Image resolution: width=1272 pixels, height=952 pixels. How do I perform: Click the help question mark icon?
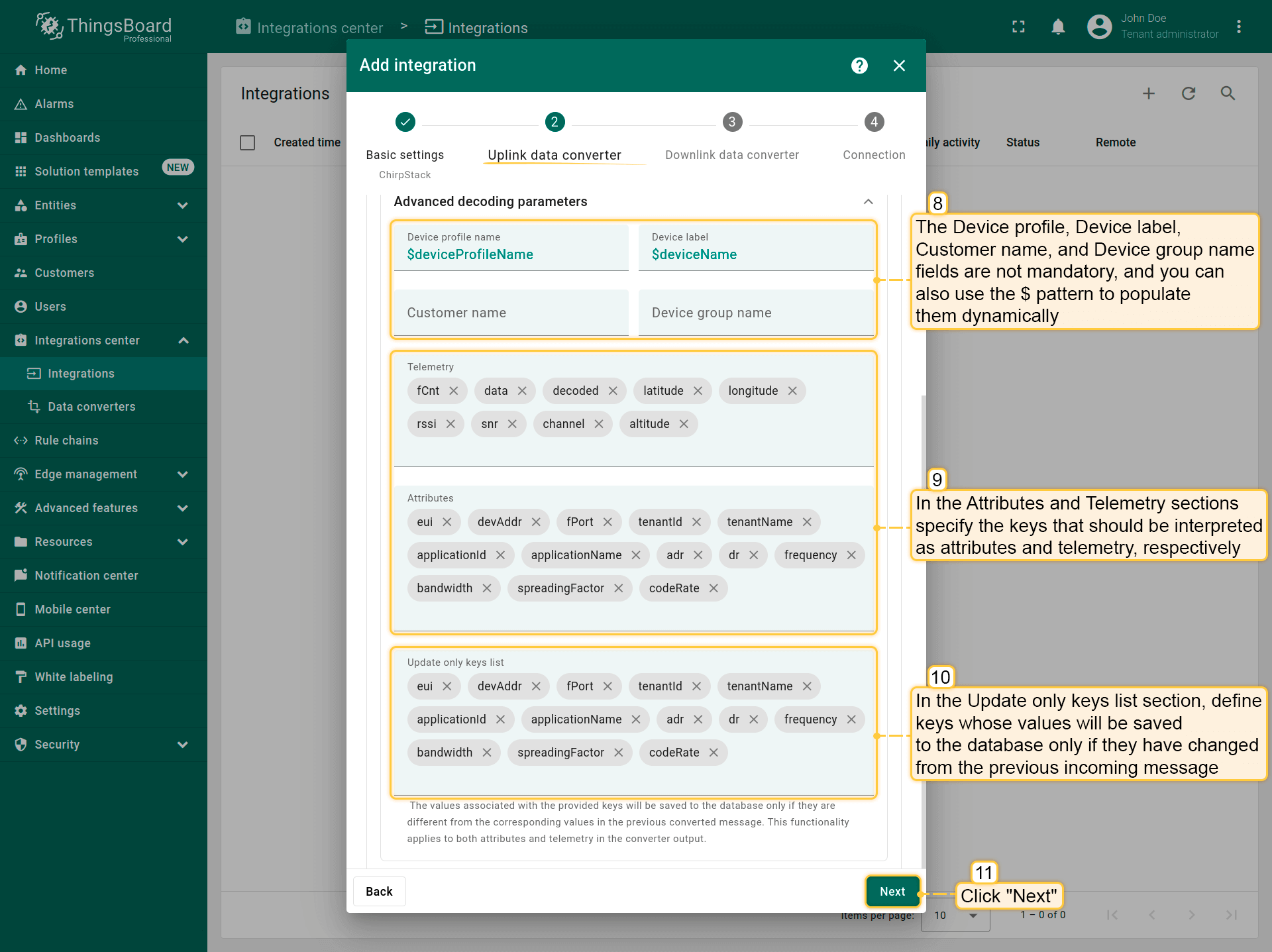(x=859, y=66)
